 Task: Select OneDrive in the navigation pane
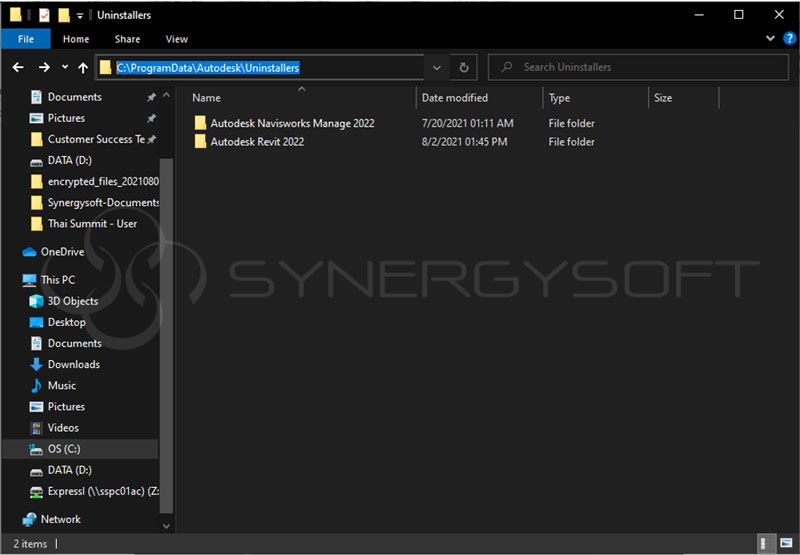62,252
